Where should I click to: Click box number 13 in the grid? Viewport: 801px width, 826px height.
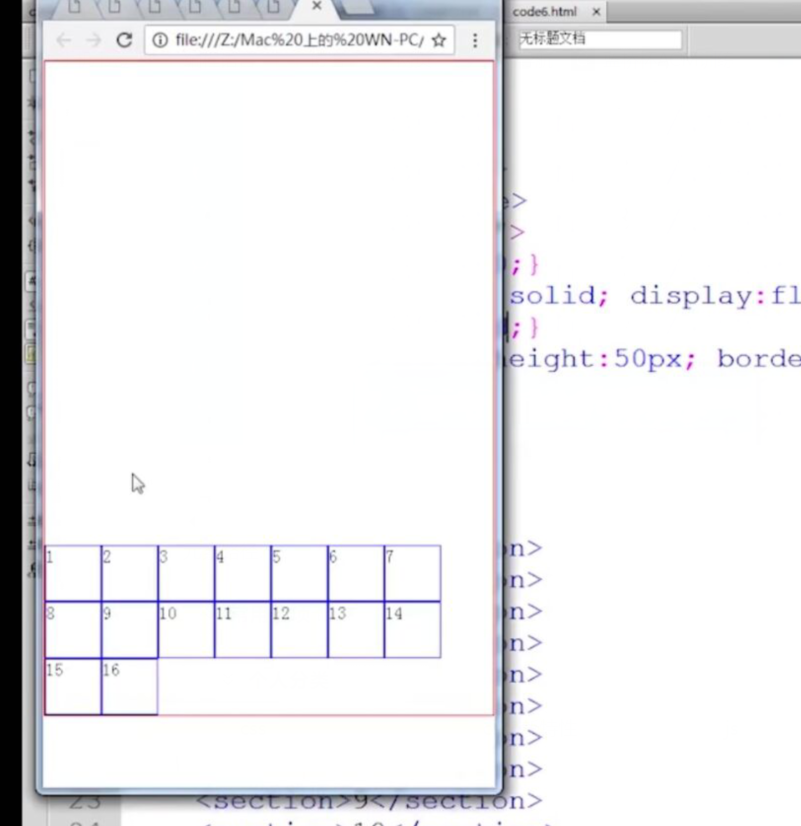tap(356, 630)
